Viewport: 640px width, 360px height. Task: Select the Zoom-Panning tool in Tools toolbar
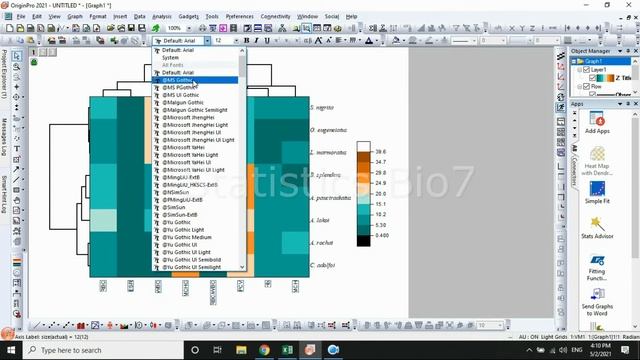[x=17, y=66]
